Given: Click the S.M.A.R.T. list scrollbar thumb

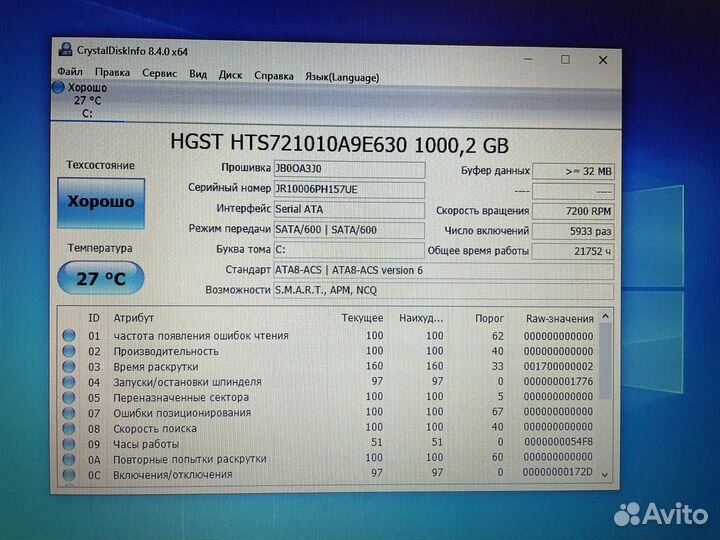Looking at the screenshot, I should click(x=605, y=361).
